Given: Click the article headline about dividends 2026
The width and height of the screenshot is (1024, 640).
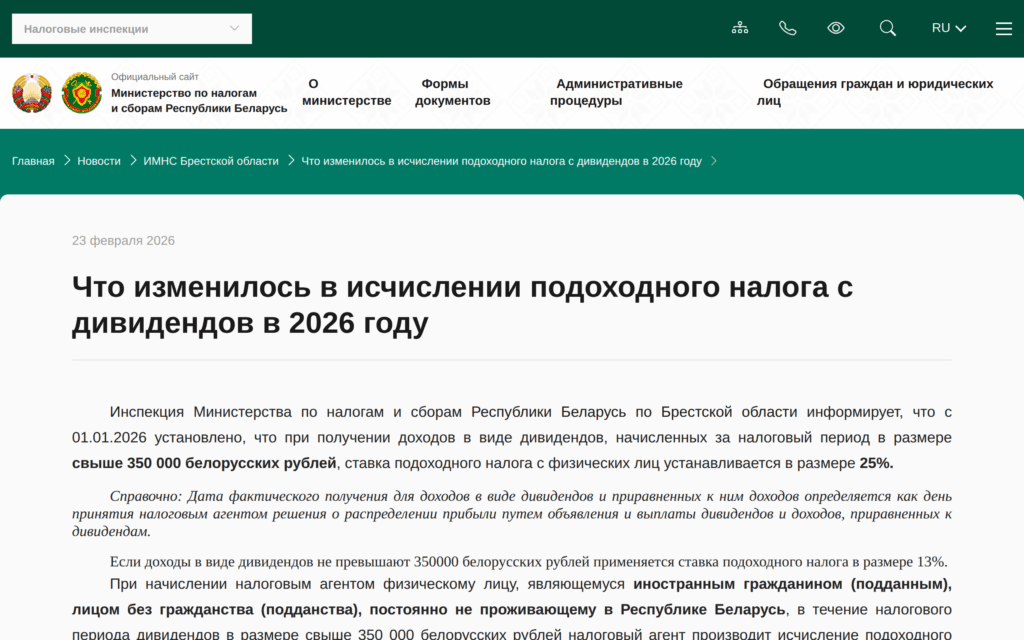Looking at the screenshot, I should (x=462, y=305).
